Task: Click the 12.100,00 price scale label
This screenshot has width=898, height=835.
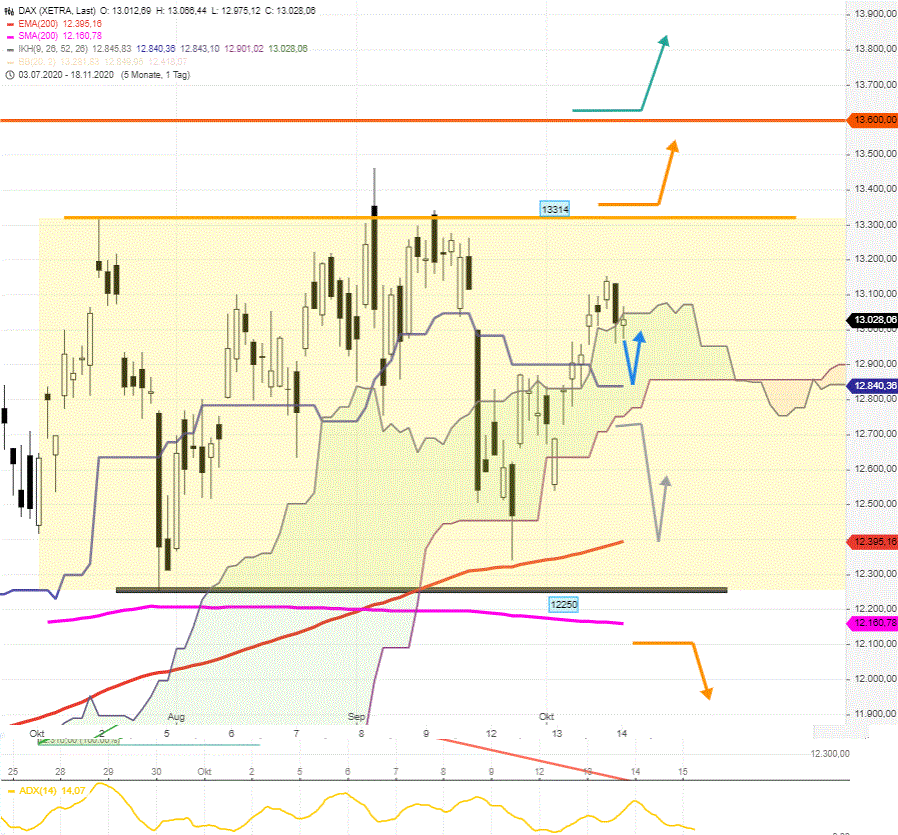Action: [x=875, y=644]
